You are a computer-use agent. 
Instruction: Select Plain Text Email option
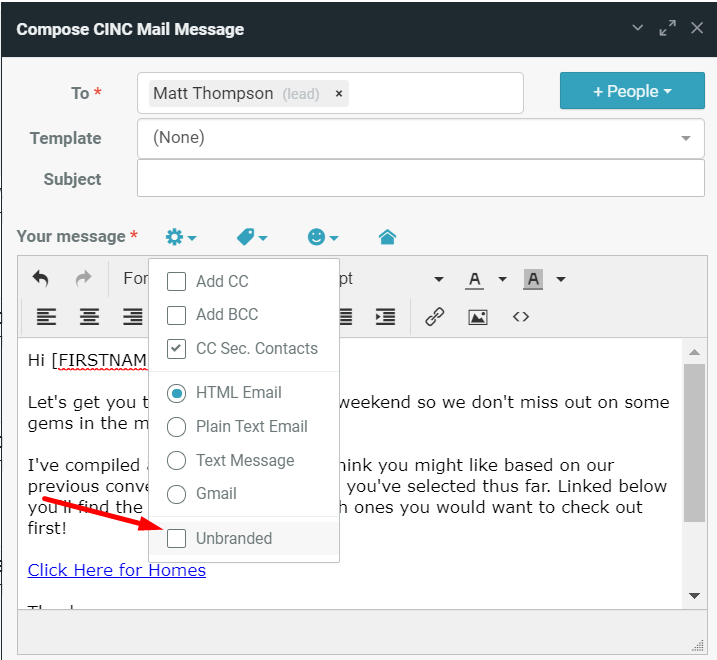coord(177,427)
